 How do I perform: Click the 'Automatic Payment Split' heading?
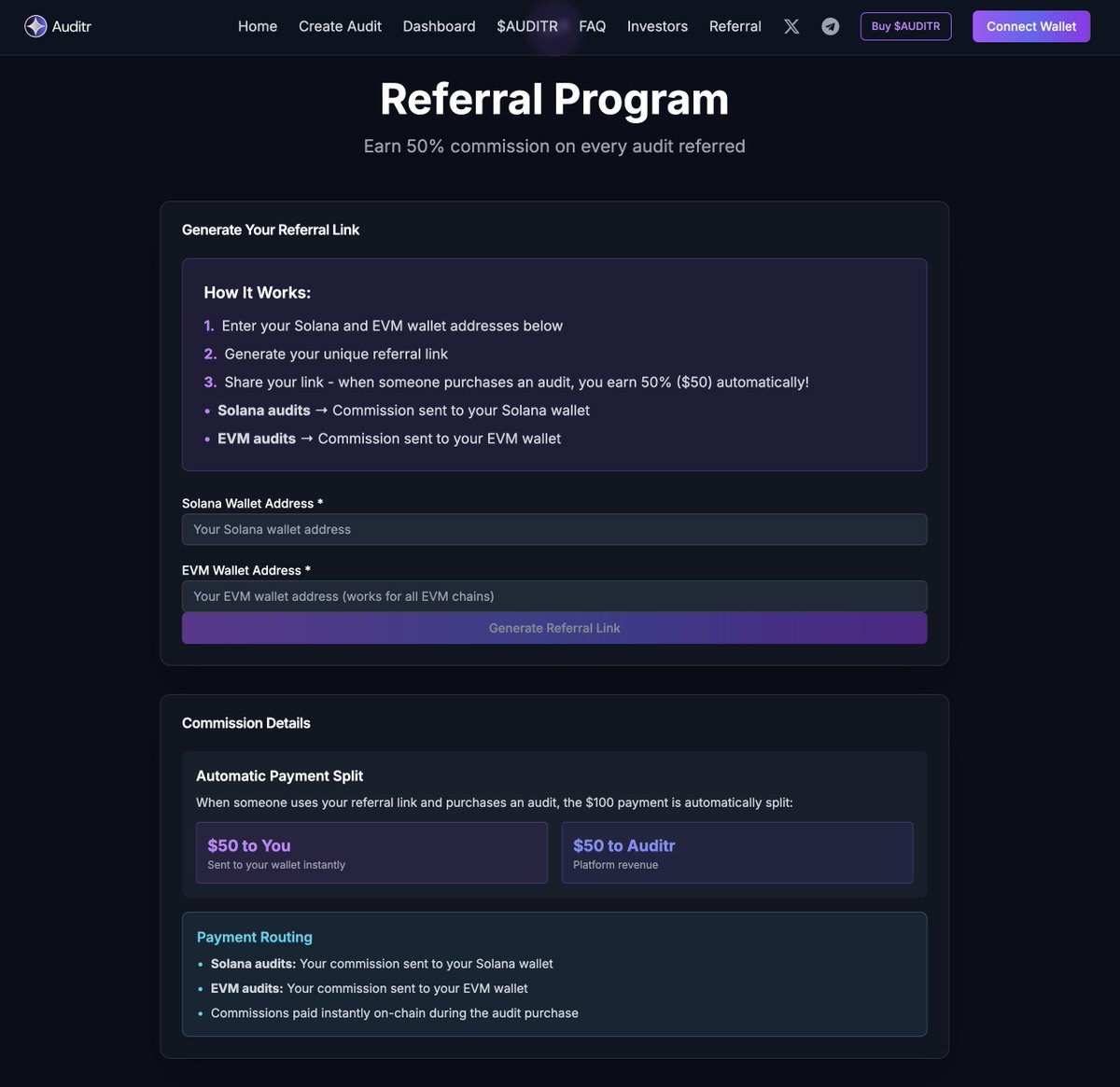[x=280, y=775]
